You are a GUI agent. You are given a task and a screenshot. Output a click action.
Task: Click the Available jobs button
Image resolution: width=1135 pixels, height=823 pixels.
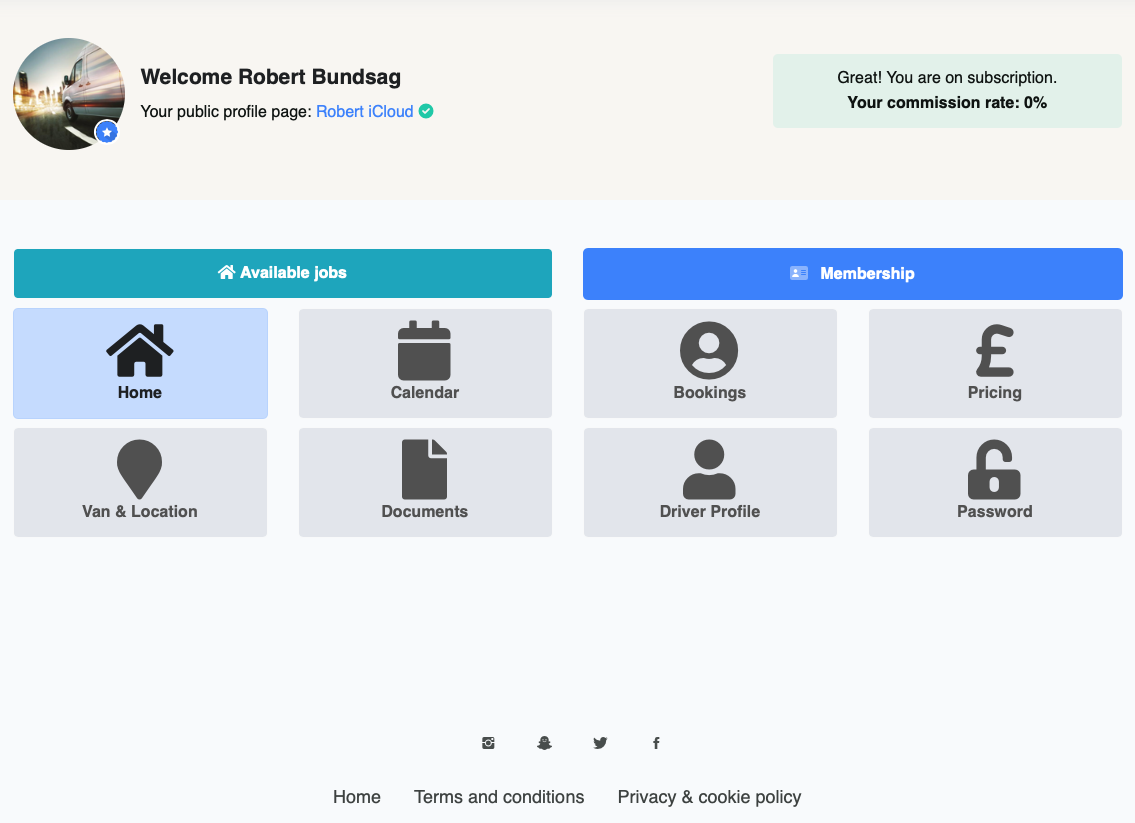click(283, 273)
